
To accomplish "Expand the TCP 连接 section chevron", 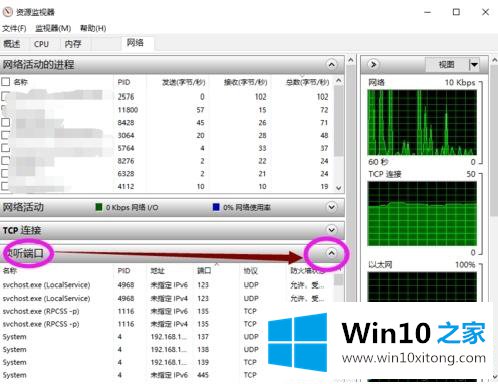I will [331, 230].
